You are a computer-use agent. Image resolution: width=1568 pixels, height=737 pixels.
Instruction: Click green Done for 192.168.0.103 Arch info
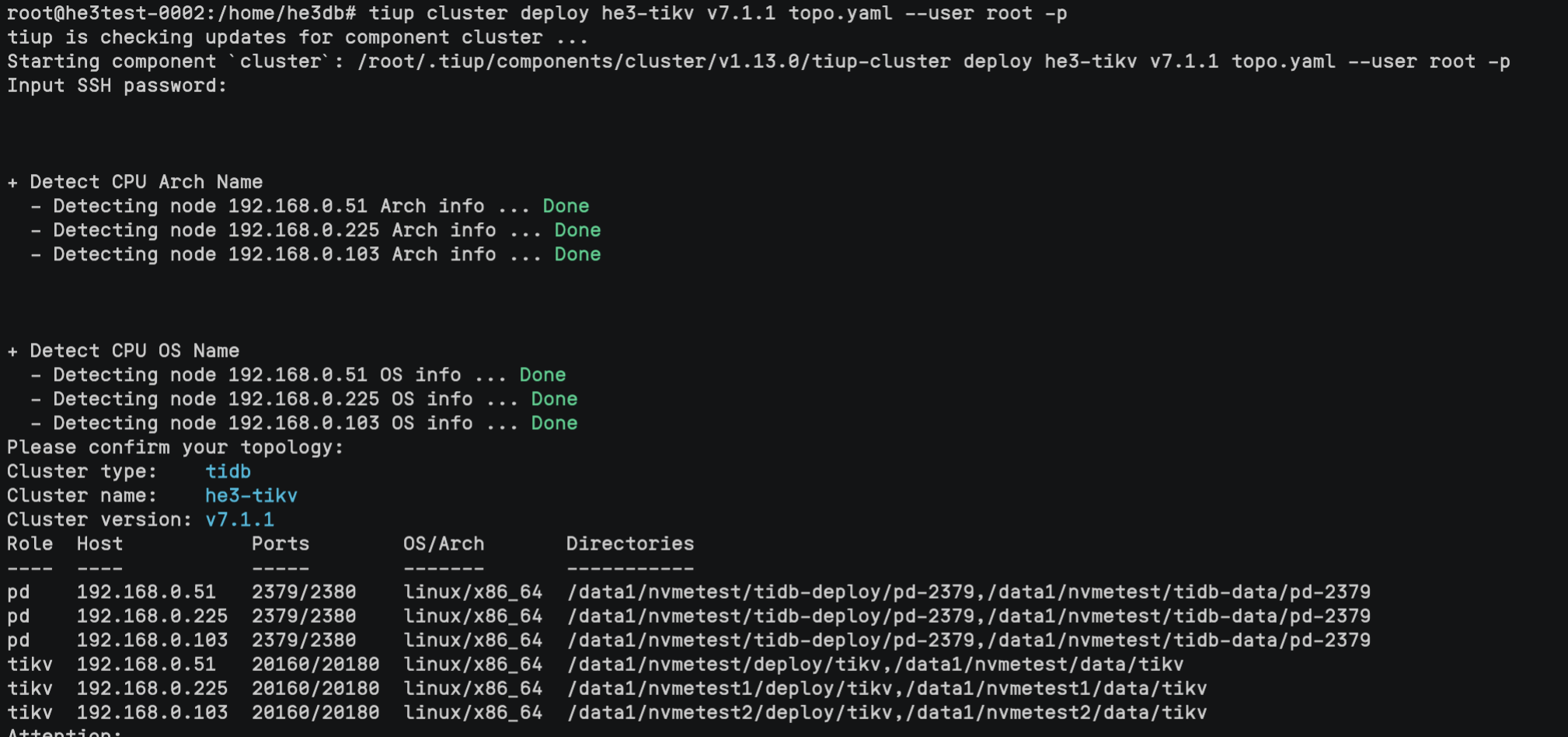tap(577, 254)
